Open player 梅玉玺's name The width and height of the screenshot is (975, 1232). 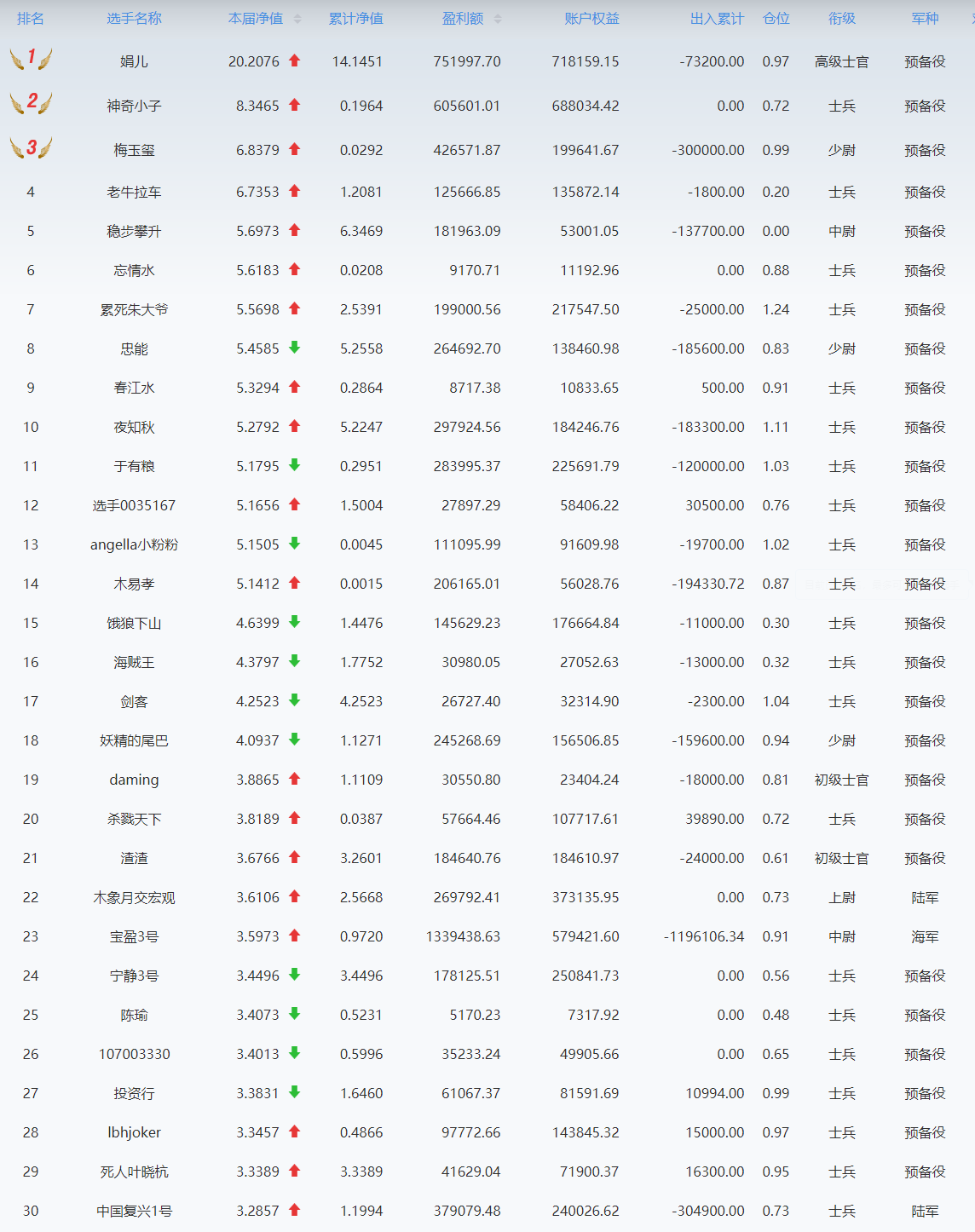(x=134, y=150)
